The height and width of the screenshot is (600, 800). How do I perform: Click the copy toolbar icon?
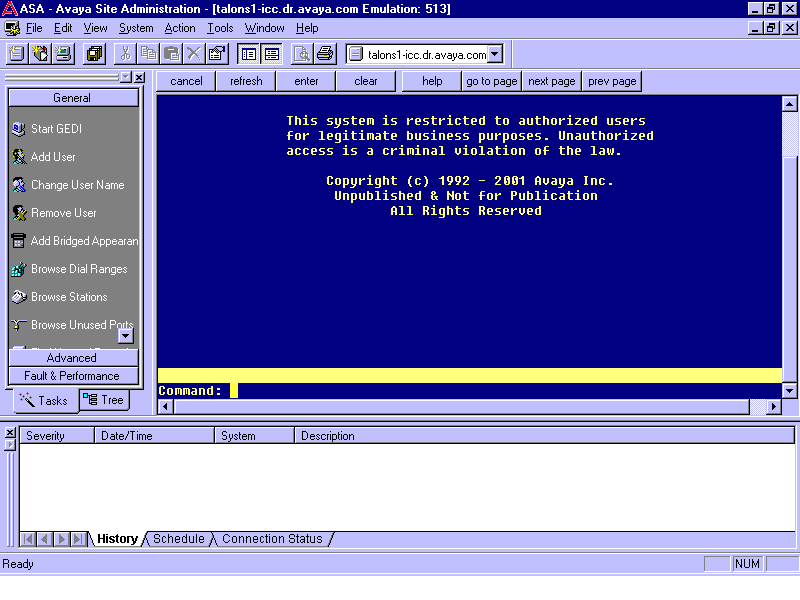point(148,54)
